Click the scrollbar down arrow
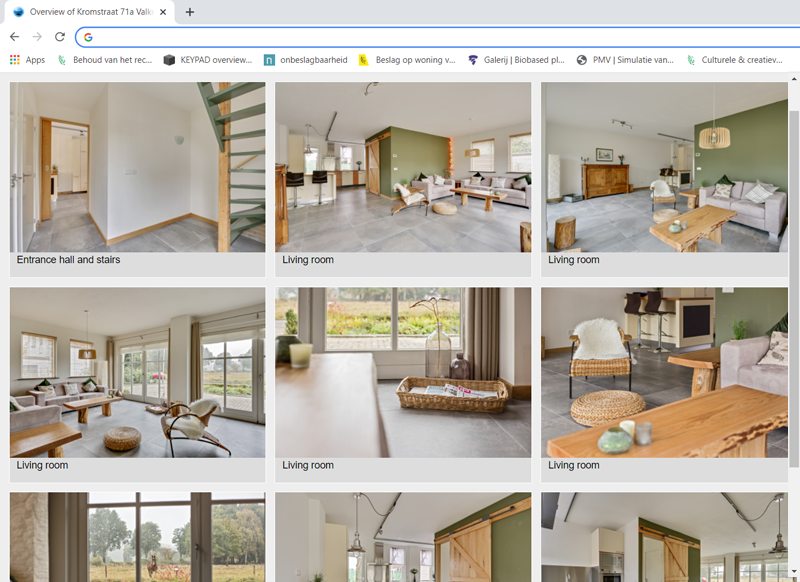The width and height of the screenshot is (800, 582). tap(794, 572)
